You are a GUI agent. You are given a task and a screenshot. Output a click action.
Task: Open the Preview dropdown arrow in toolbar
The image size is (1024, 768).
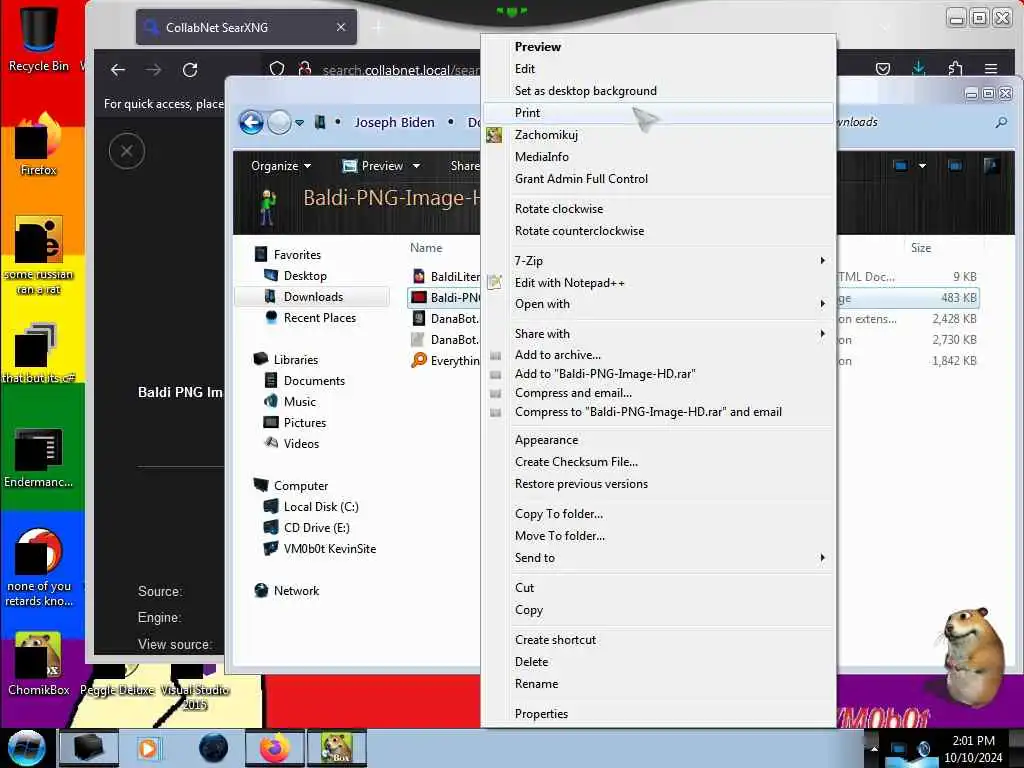[416, 166]
